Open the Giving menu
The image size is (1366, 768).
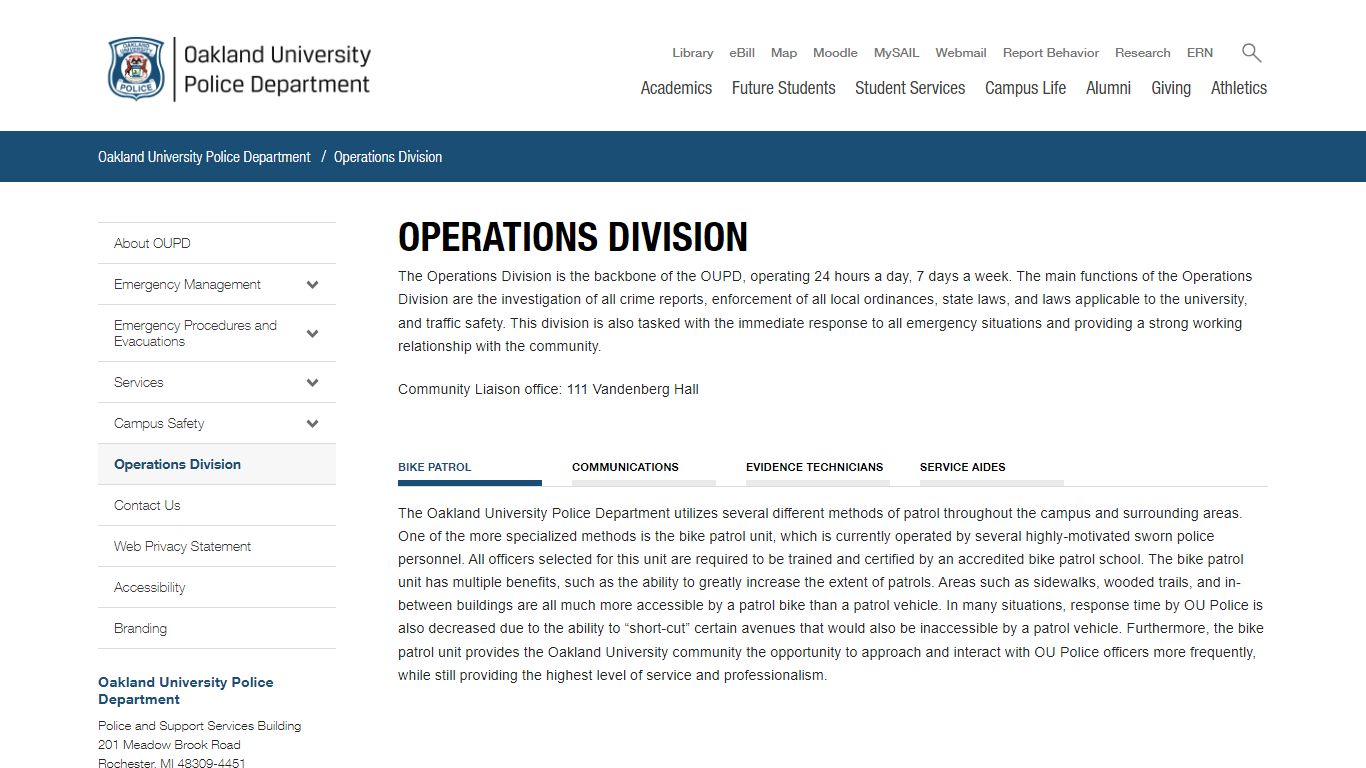pos(1171,88)
